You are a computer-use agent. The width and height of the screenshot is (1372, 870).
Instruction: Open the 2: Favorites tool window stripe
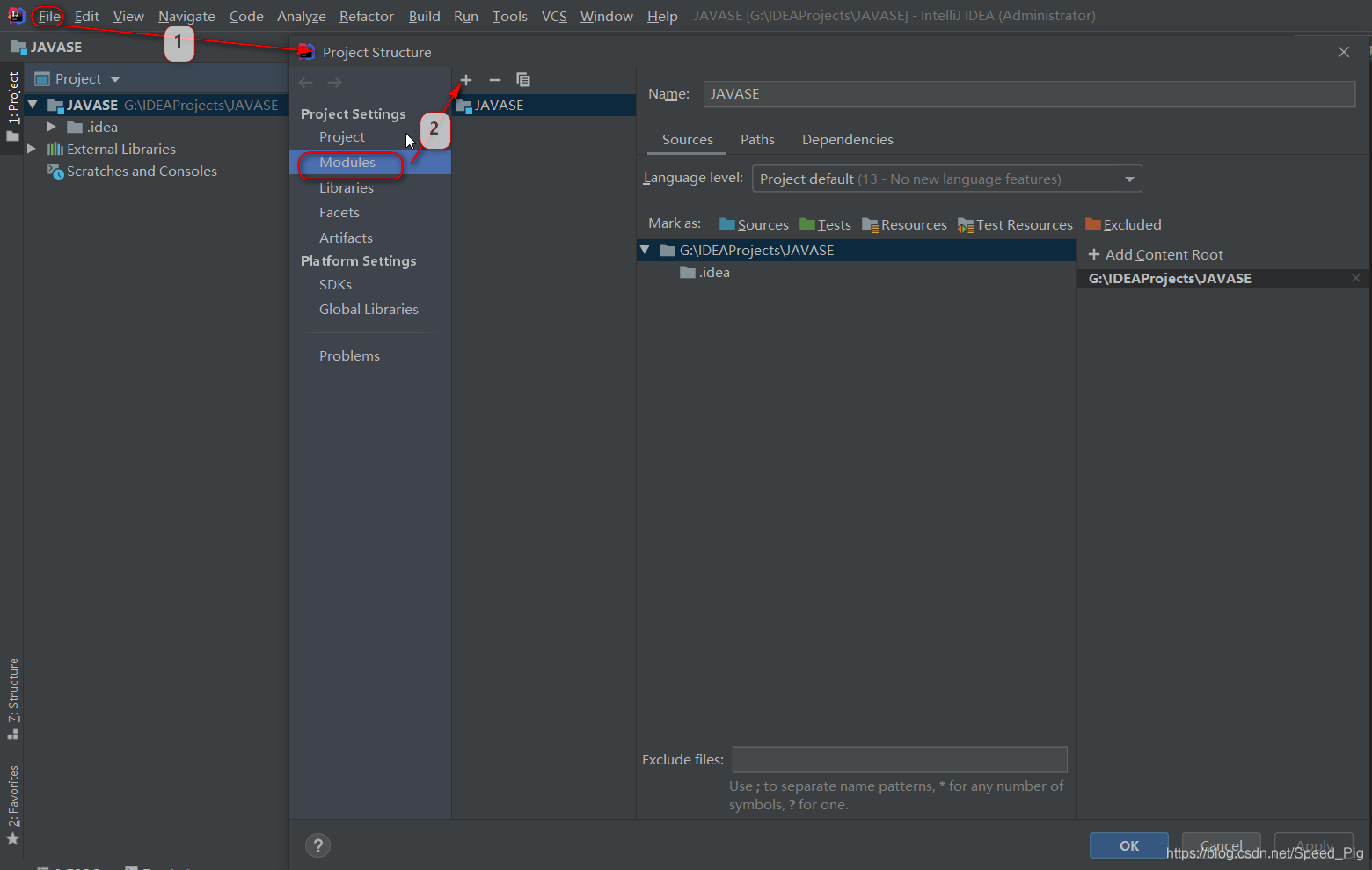click(13, 805)
